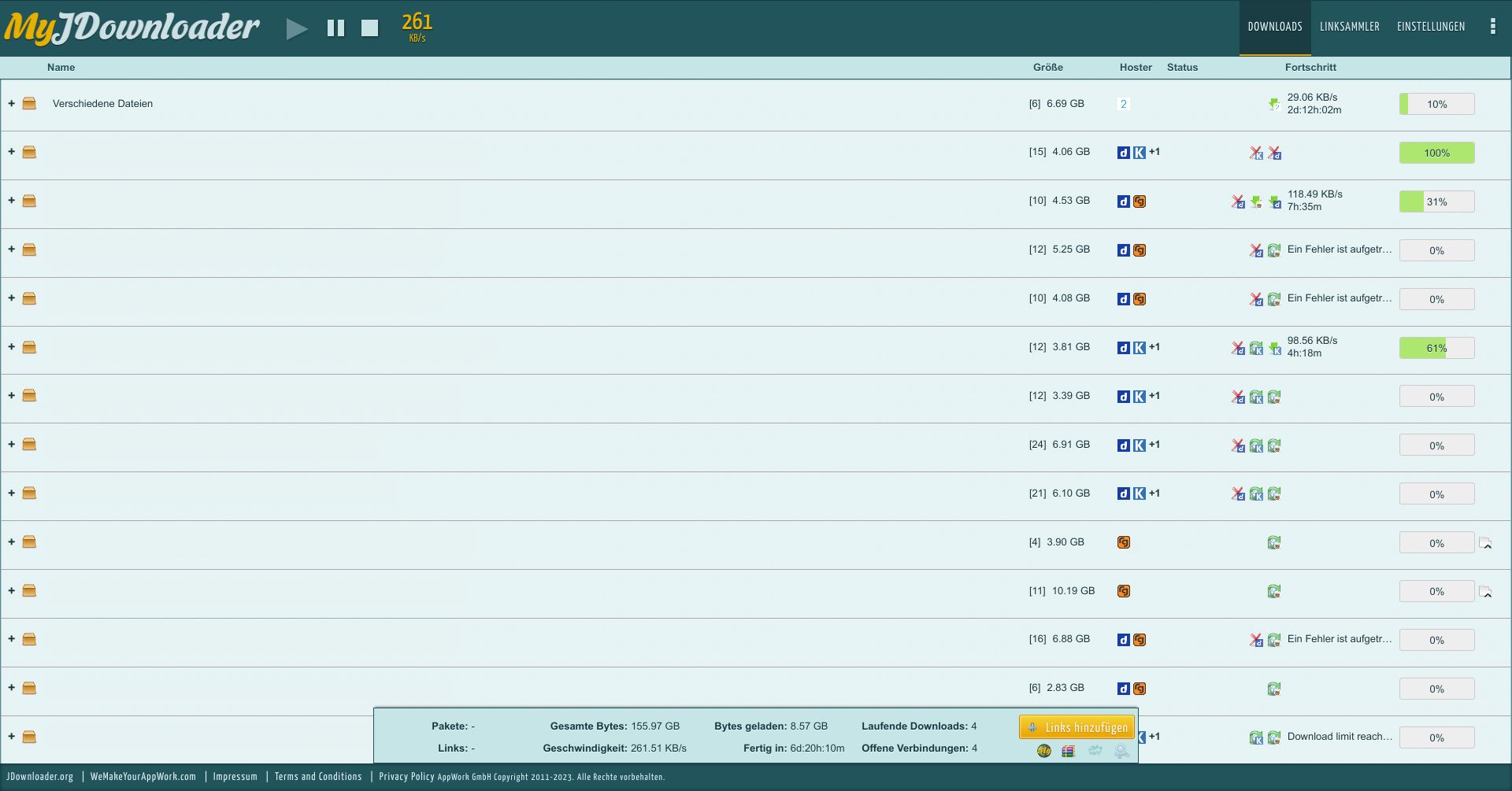
Task: Expand the 4.08 GB package
Action: coord(12,298)
